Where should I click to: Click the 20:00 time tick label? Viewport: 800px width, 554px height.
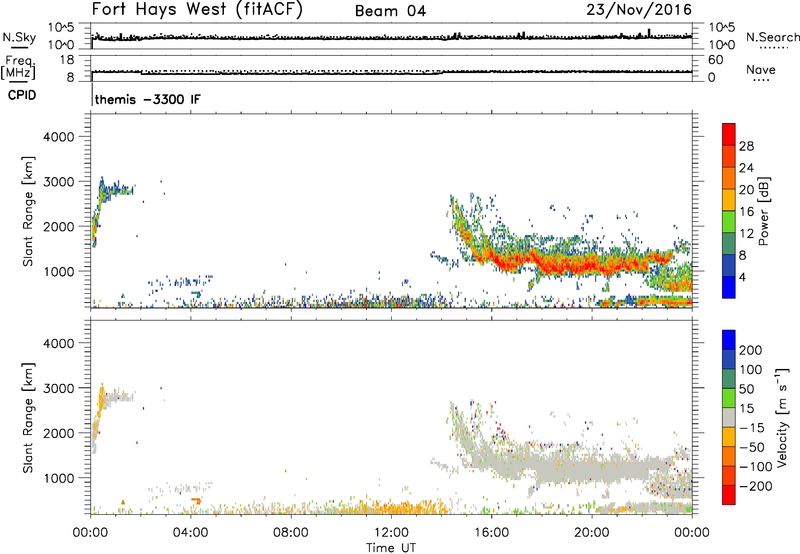click(592, 533)
